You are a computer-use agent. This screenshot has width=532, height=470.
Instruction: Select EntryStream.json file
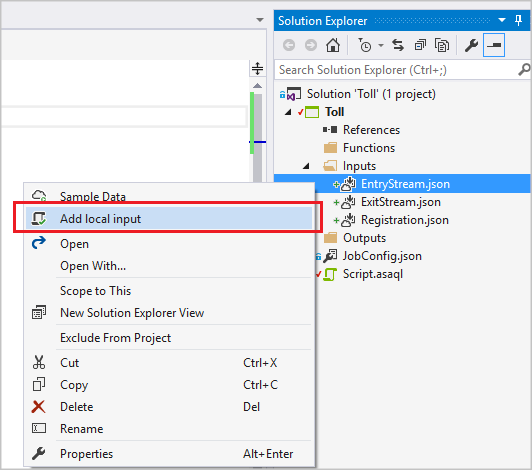tap(405, 184)
